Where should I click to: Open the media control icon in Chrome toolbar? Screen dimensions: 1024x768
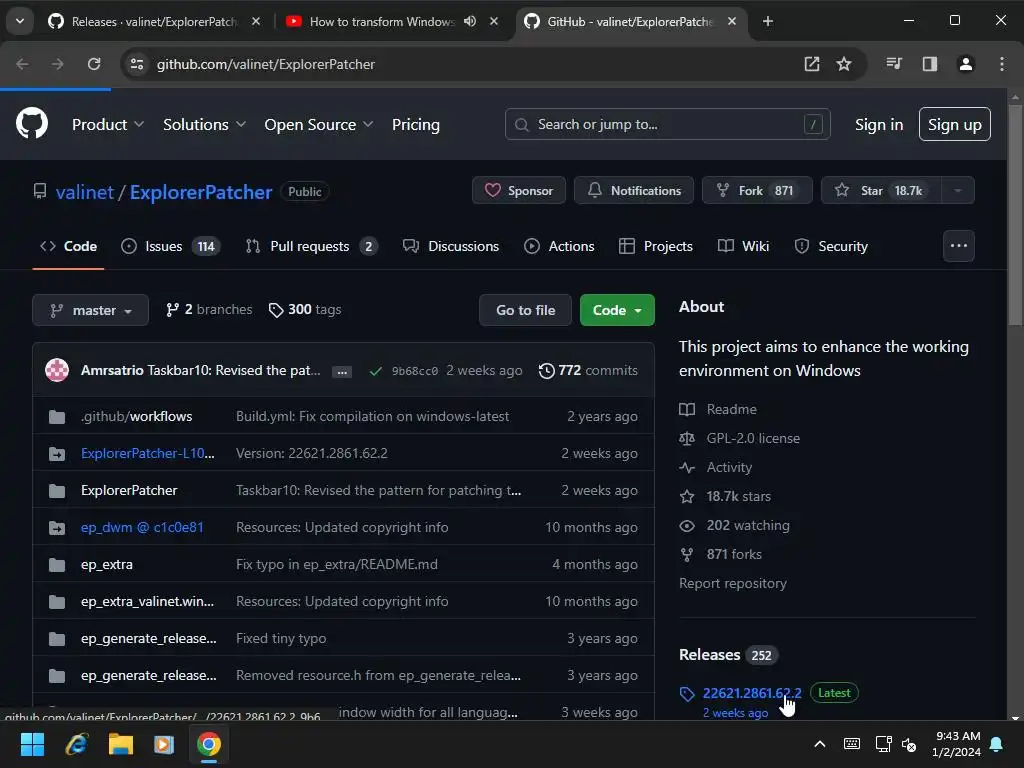coord(894,64)
